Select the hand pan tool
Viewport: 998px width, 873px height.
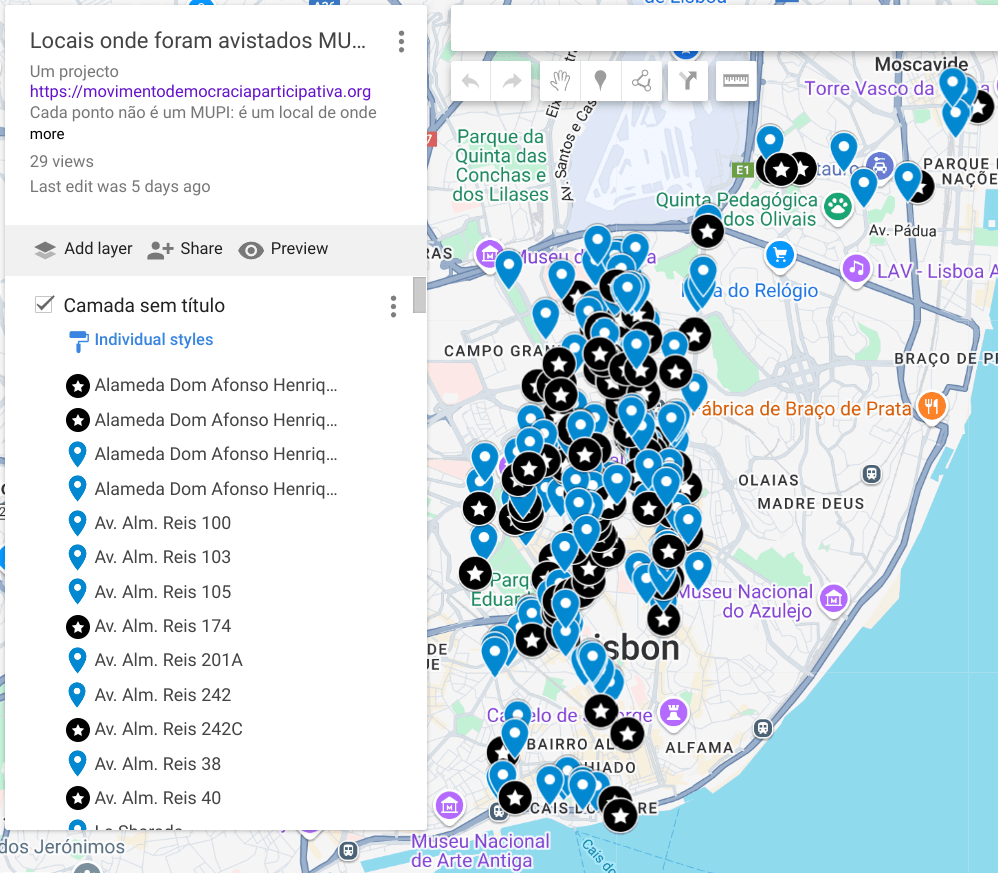tap(560, 82)
